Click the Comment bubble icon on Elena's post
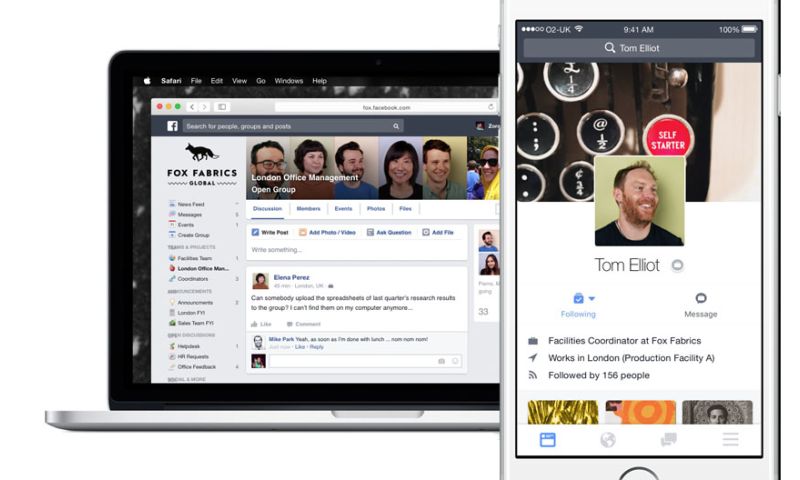Screen dimensions: 800x480 [289, 324]
